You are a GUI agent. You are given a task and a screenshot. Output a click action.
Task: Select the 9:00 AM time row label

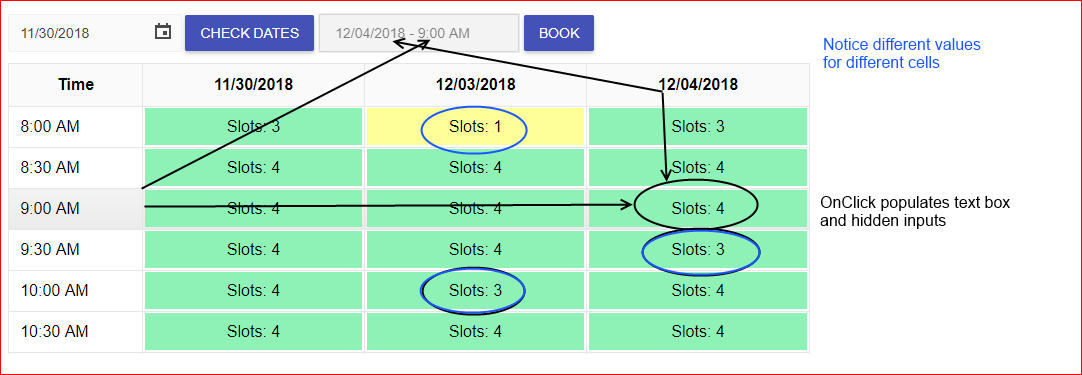[x=76, y=208]
